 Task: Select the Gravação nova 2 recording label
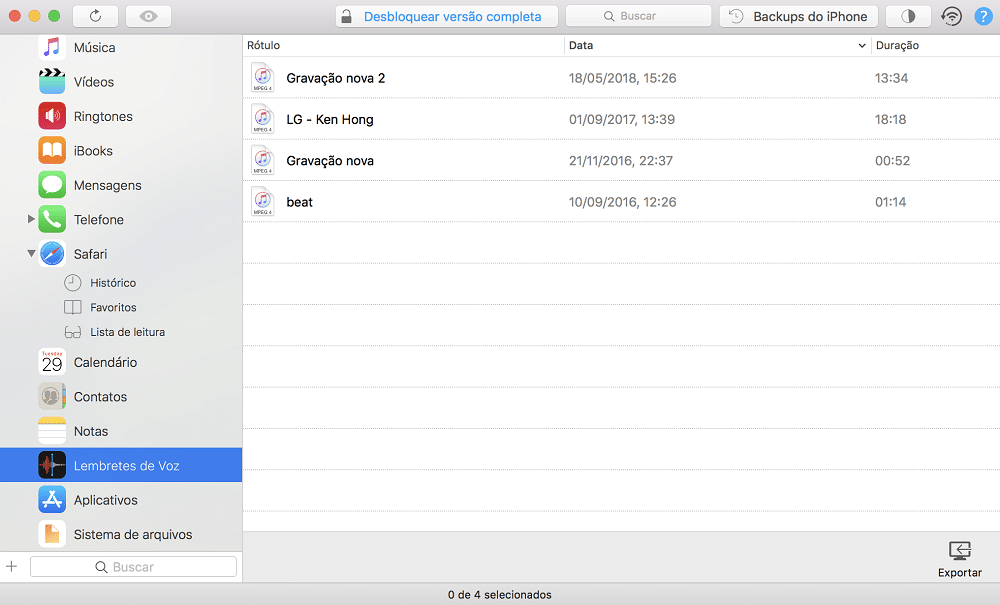[335, 78]
